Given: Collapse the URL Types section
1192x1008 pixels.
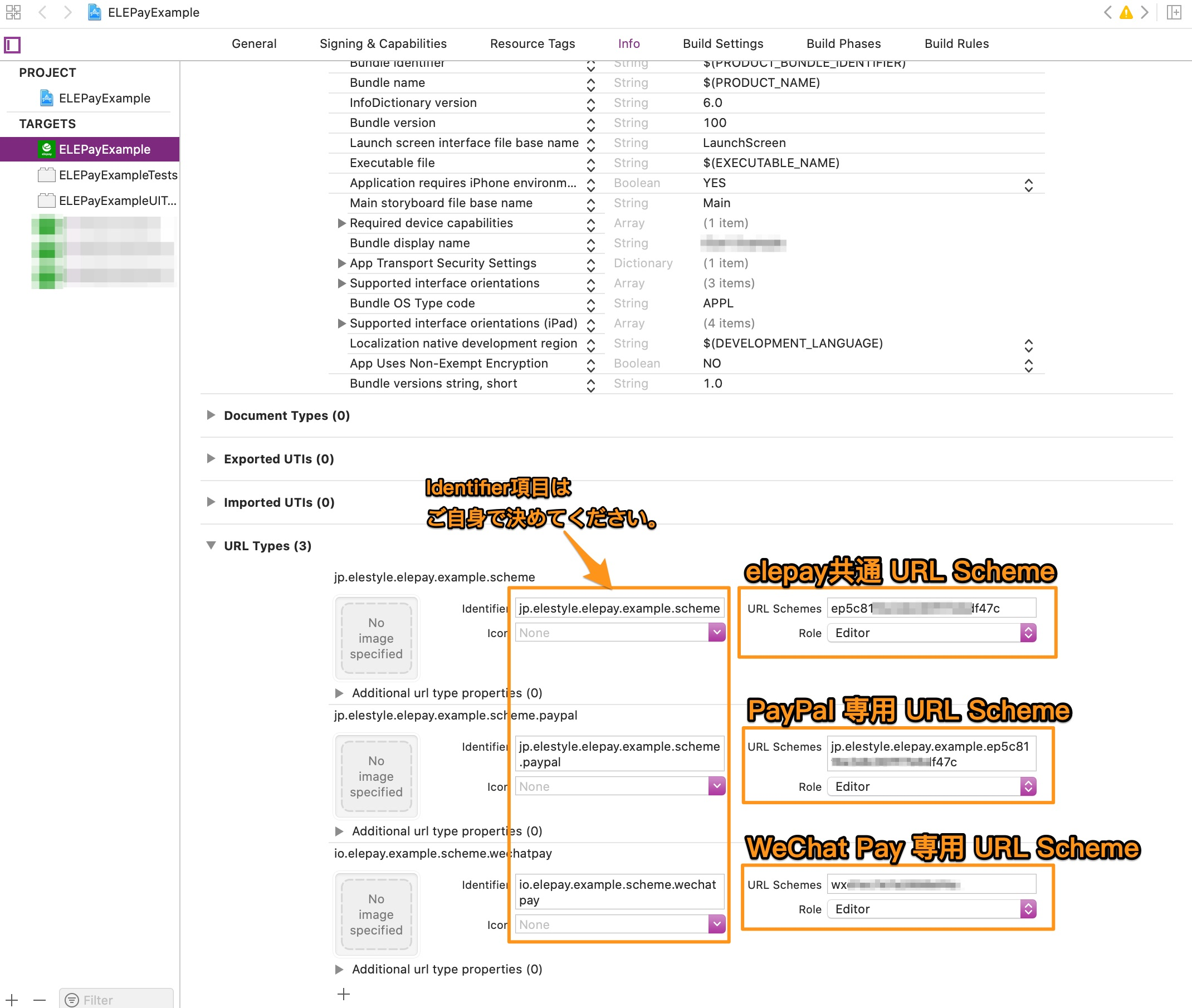Looking at the screenshot, I should (211, 546).
